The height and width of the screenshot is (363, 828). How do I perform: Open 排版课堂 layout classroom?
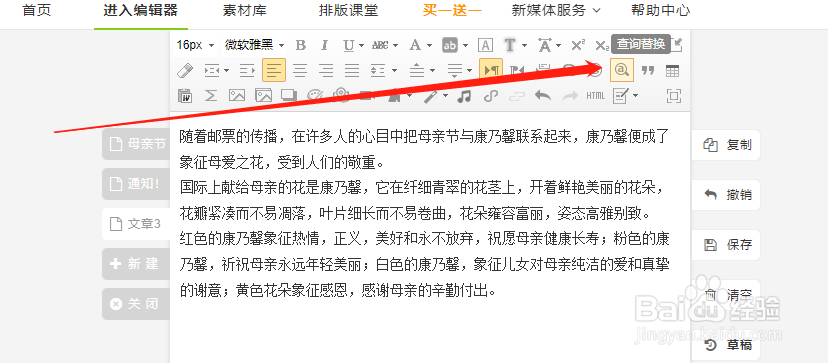pos(349,10)
